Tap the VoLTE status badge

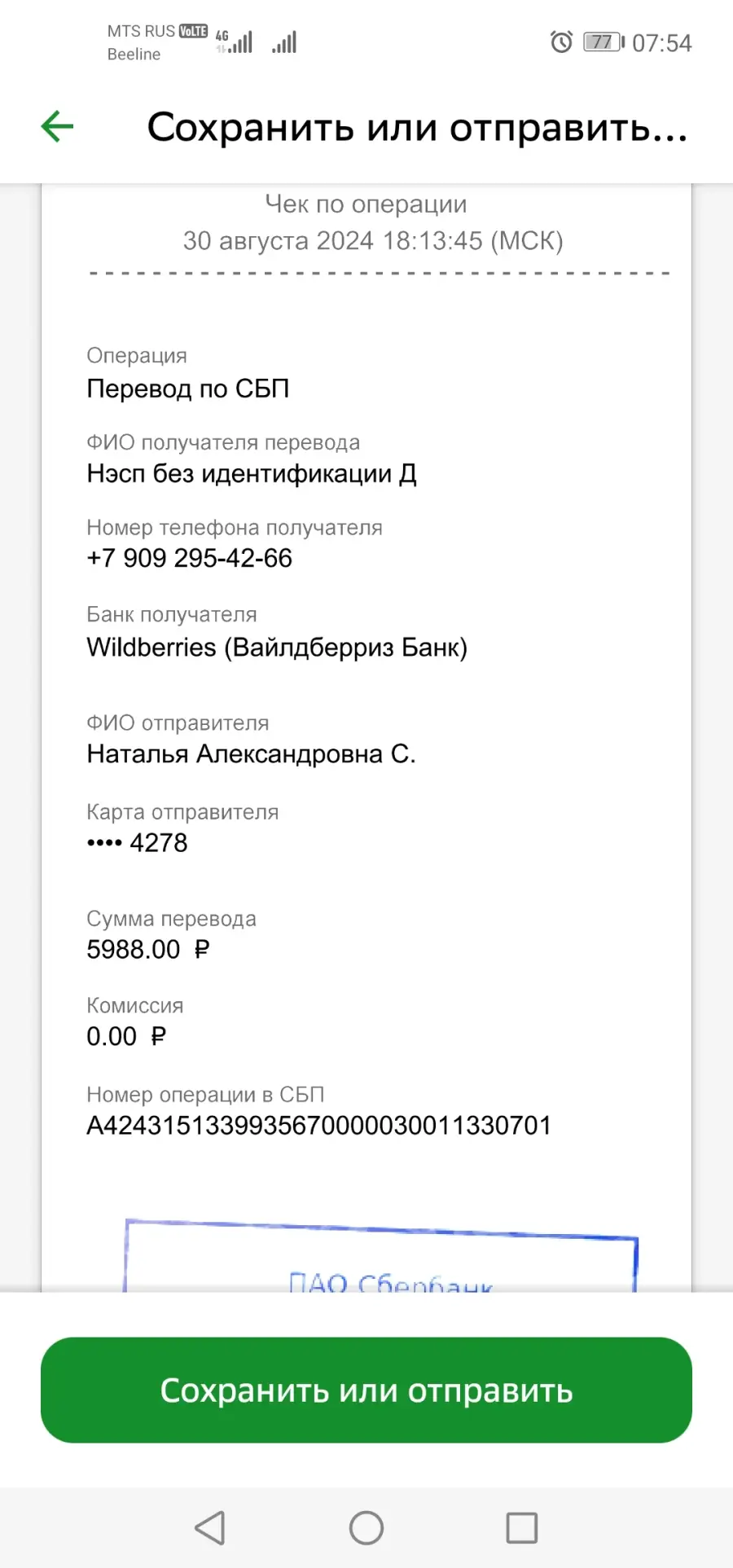pos(193,31)
